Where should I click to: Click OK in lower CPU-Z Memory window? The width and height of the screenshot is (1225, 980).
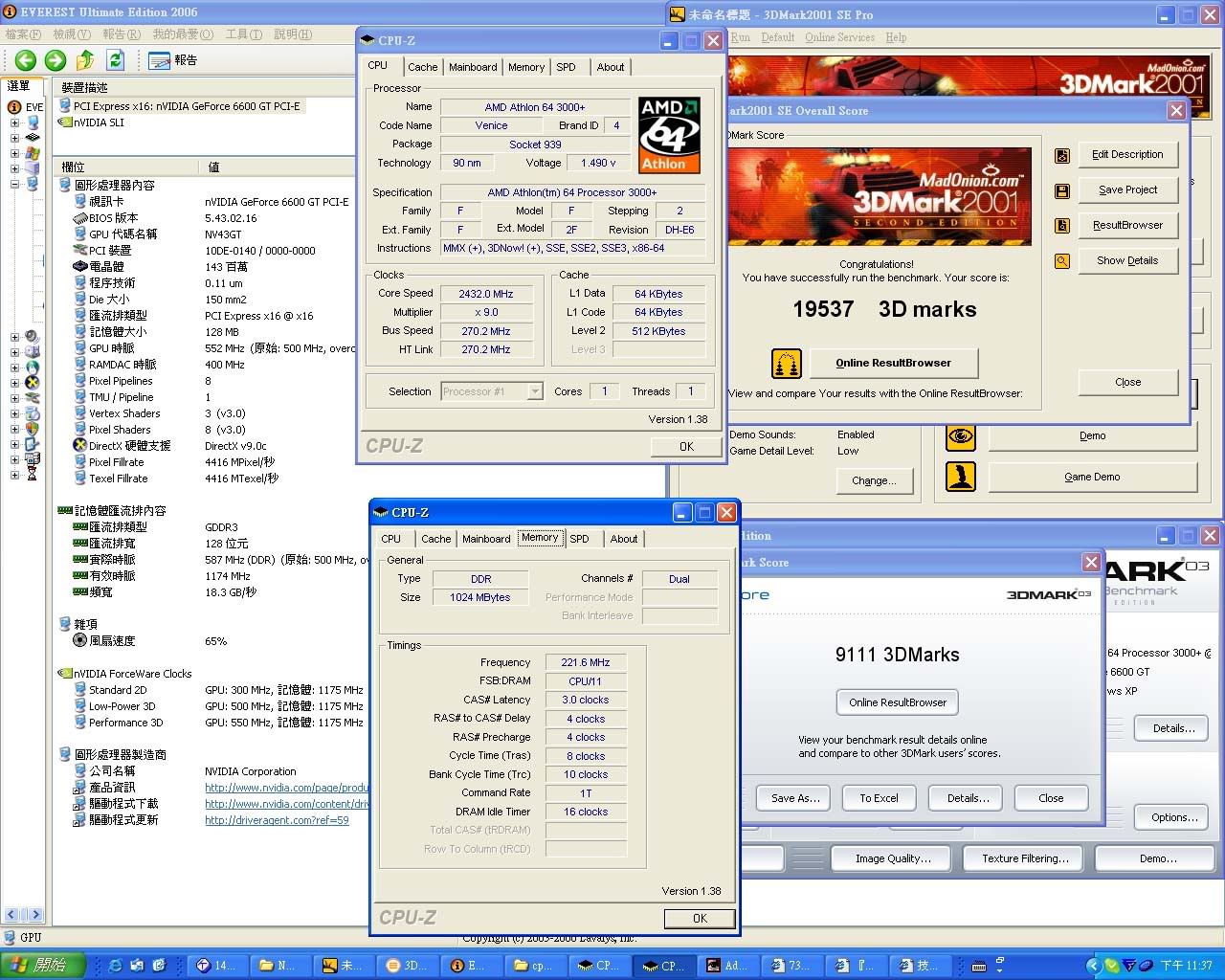(700, 918)
